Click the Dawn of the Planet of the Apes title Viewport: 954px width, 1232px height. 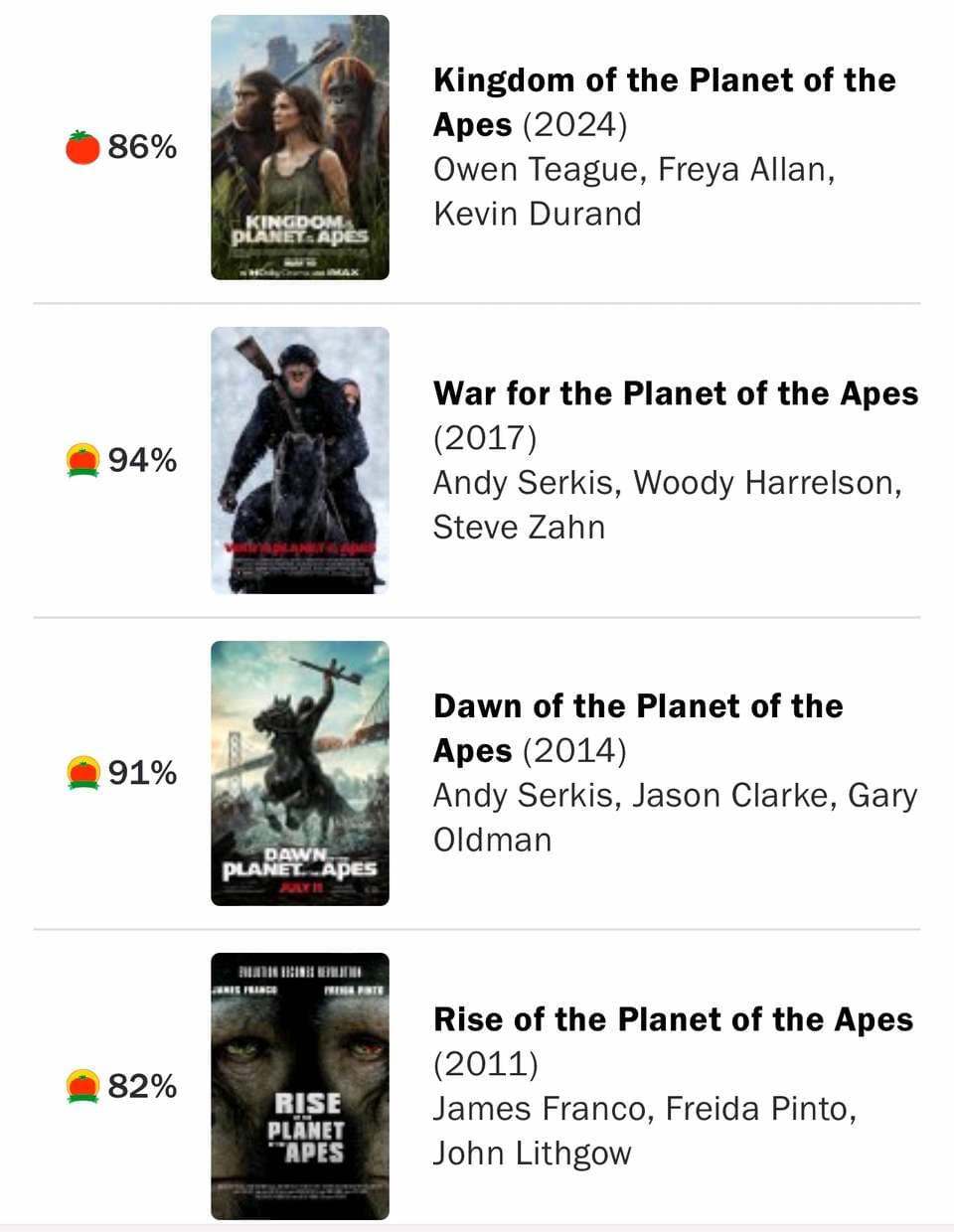tap(638, 728)
